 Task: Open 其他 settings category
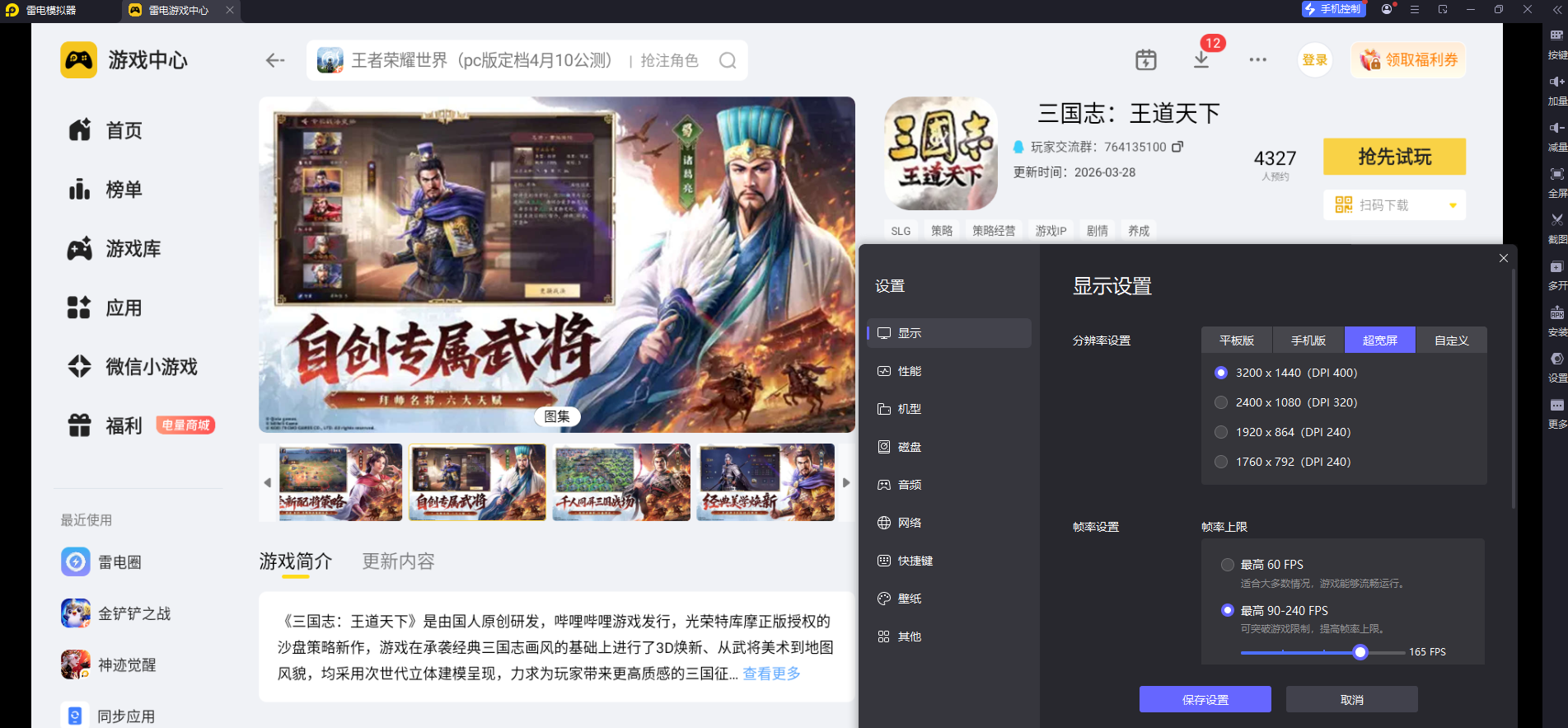(949, 636)
